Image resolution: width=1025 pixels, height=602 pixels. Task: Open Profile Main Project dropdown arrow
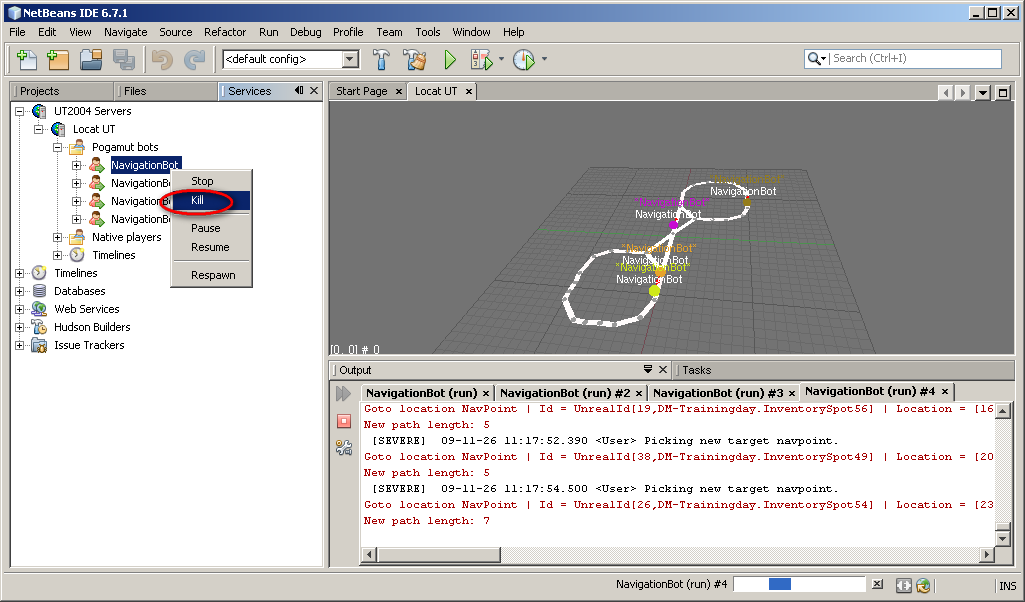tap(544, 59)
